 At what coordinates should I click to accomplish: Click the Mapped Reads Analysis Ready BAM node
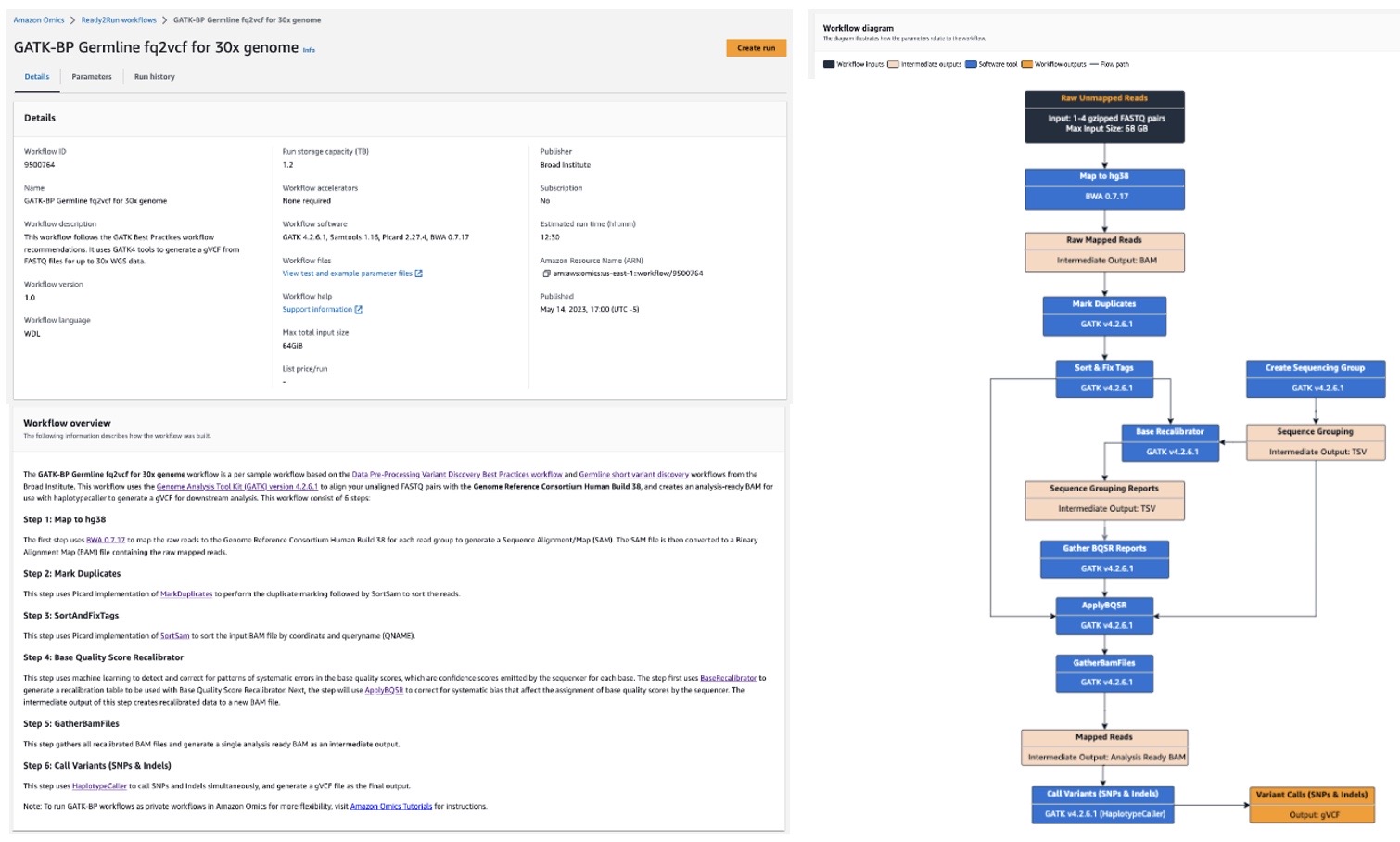tap(1104, 747)
